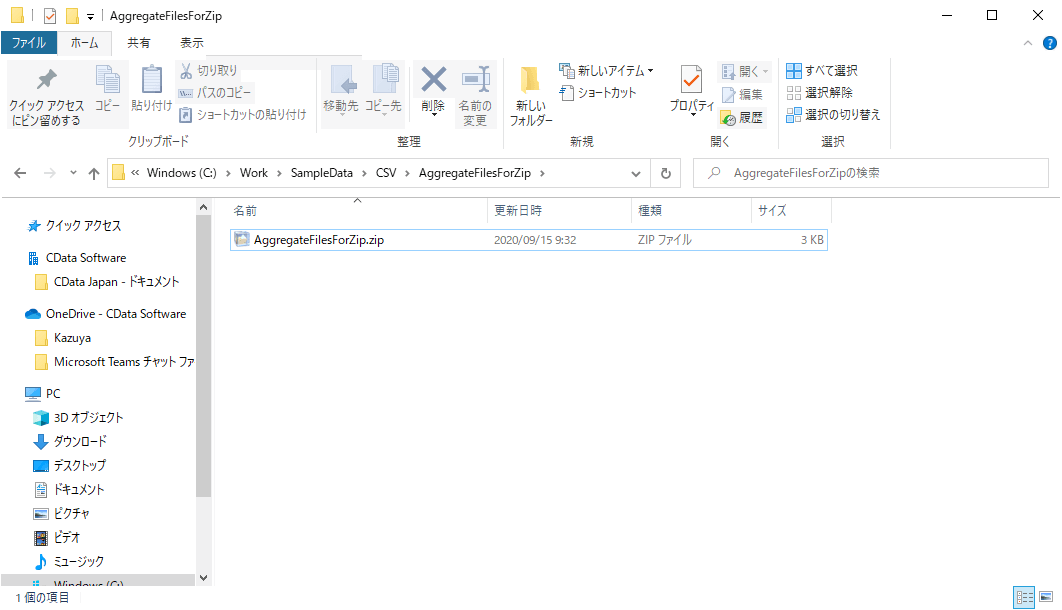The height and width of the screenshot is (610, 1062).
Task: Select クイック アクセス in navigation pane
Action: coord(75,226)
